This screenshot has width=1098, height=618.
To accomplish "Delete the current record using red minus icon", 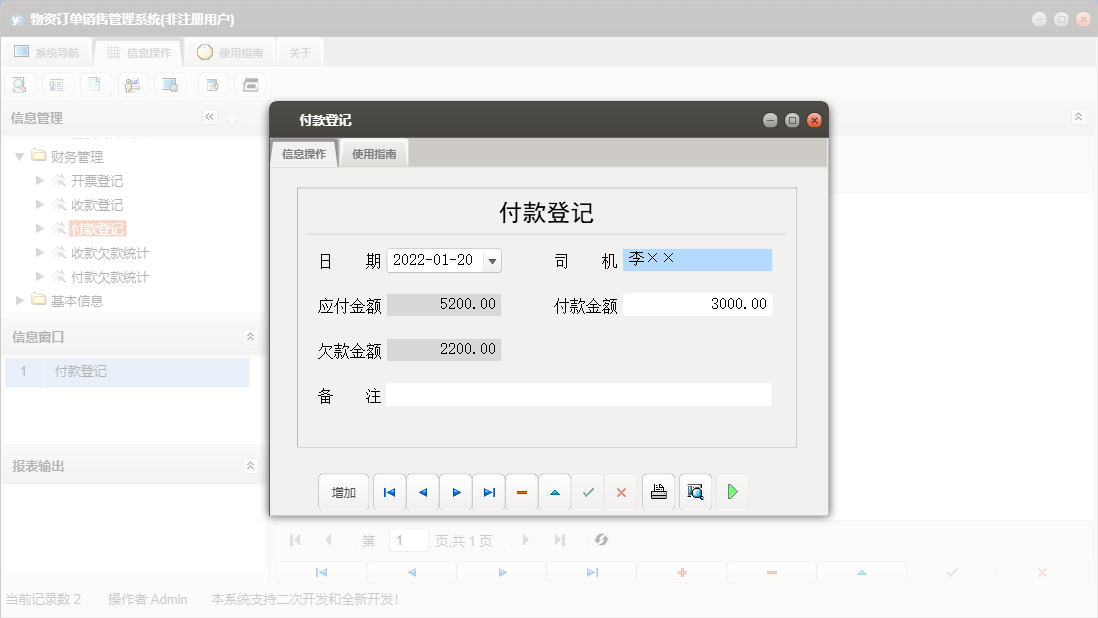I will (522, 491).
